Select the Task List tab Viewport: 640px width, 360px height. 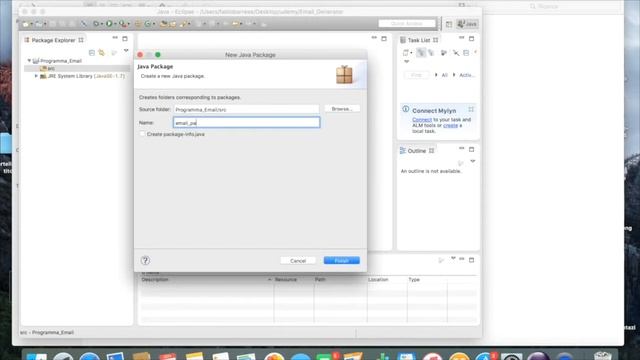[419, 40]
